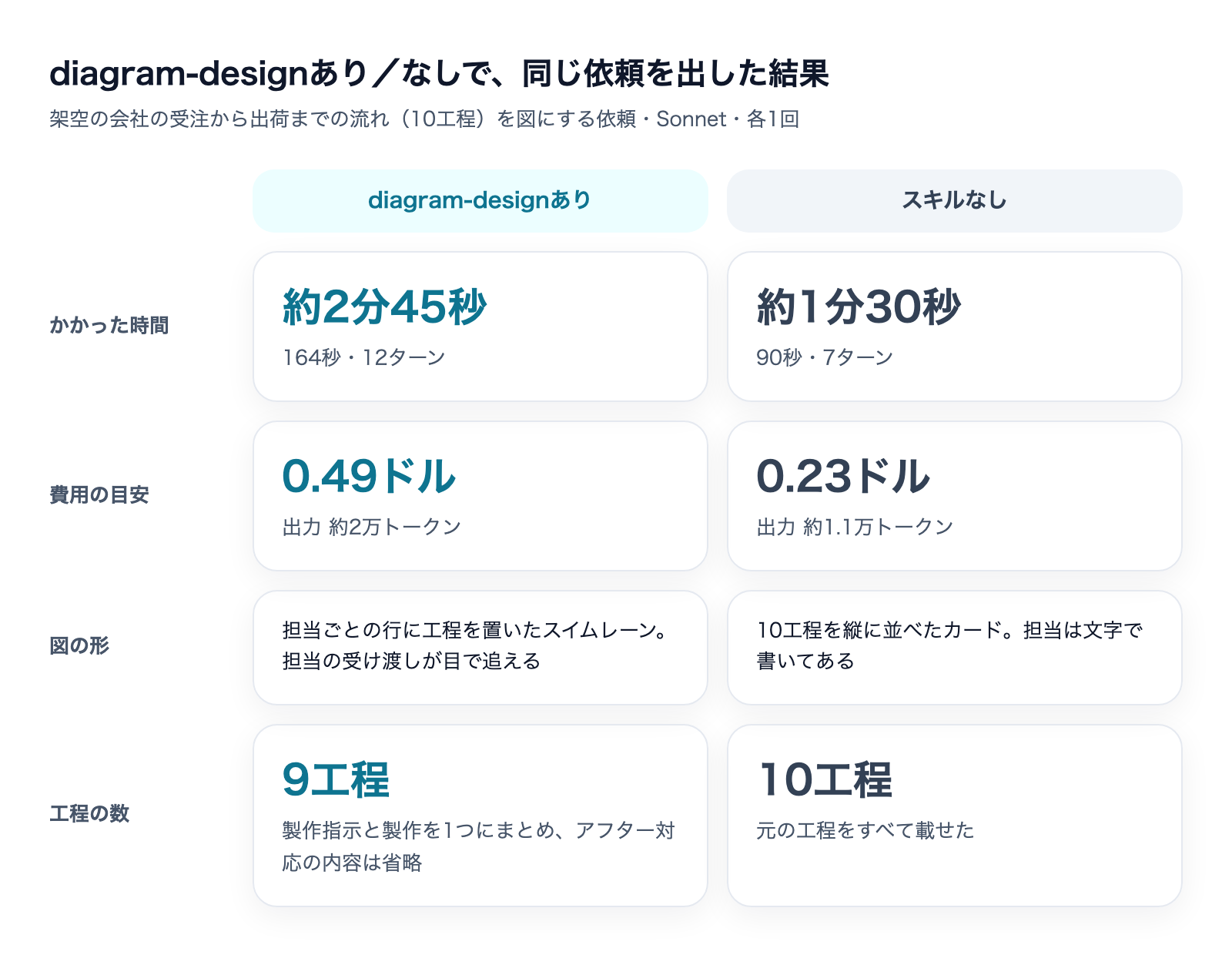The height and width of the screenshot is (975, 1232).
Task: Select the "スキルなし" column header
Action: pos(954,200)
